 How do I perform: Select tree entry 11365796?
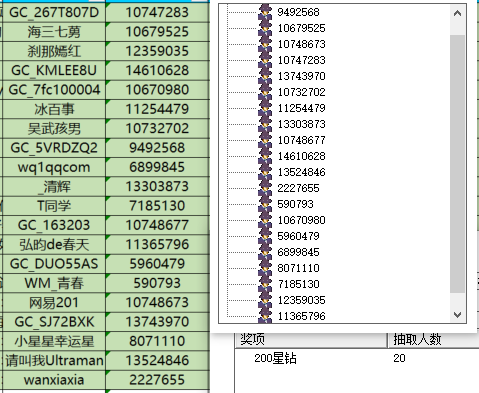click(302, 316)
